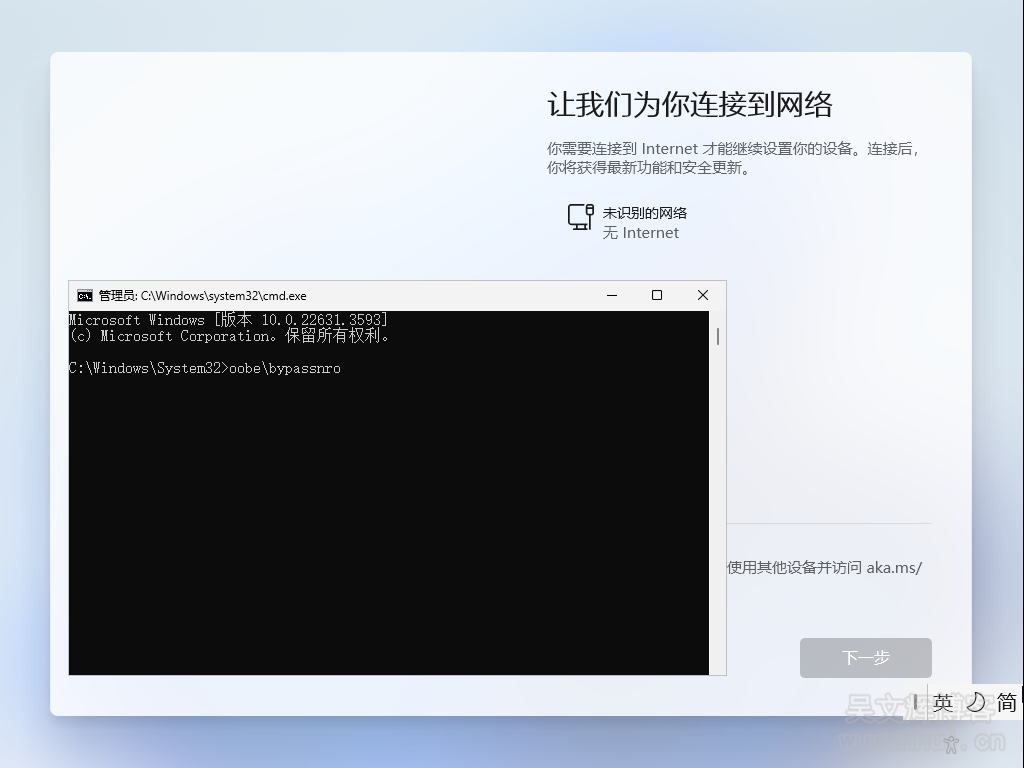Select the unidentified network computer icon

click(x=580, y=217)
